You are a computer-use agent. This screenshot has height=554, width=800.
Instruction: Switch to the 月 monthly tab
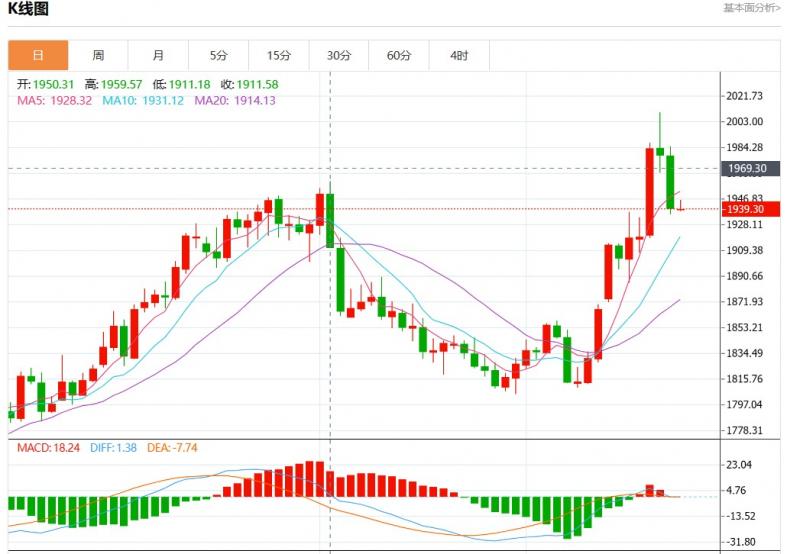tap(159, 56)
